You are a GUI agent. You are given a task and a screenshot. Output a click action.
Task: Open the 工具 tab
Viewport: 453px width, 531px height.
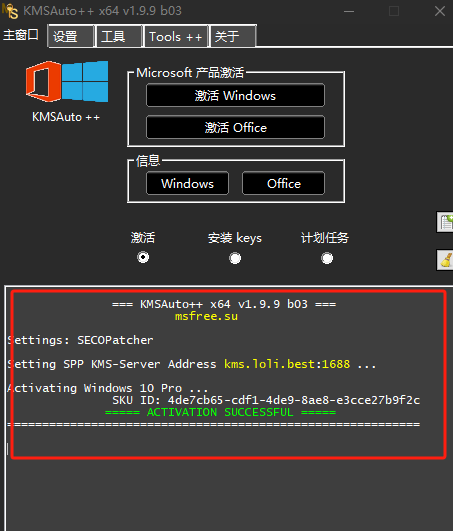(119, 36)
